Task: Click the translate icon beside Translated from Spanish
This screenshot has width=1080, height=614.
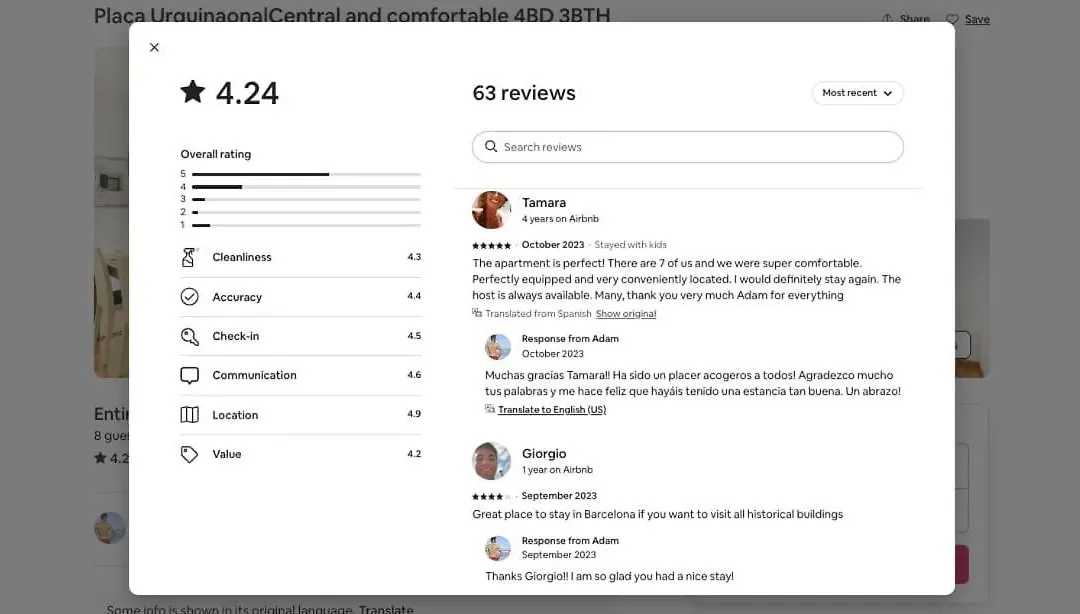Action: [477, 313]
